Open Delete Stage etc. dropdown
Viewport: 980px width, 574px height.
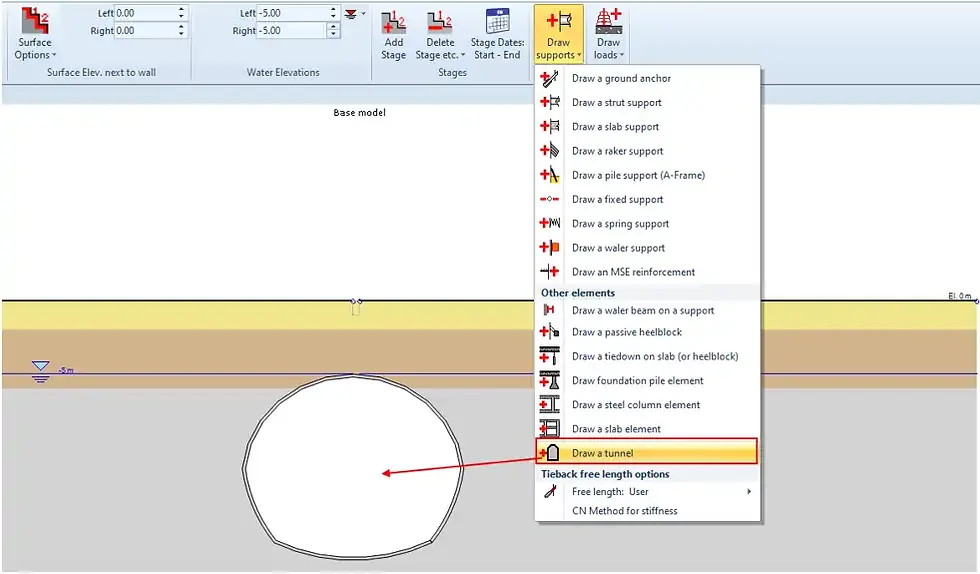[440, 34]
